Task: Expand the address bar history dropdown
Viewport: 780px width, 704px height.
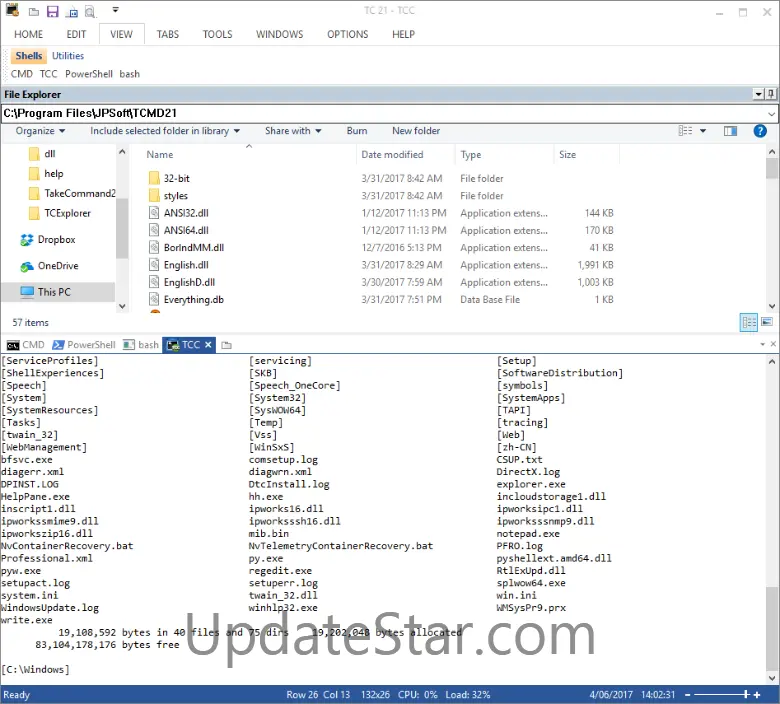Action: tap(772, 114)
